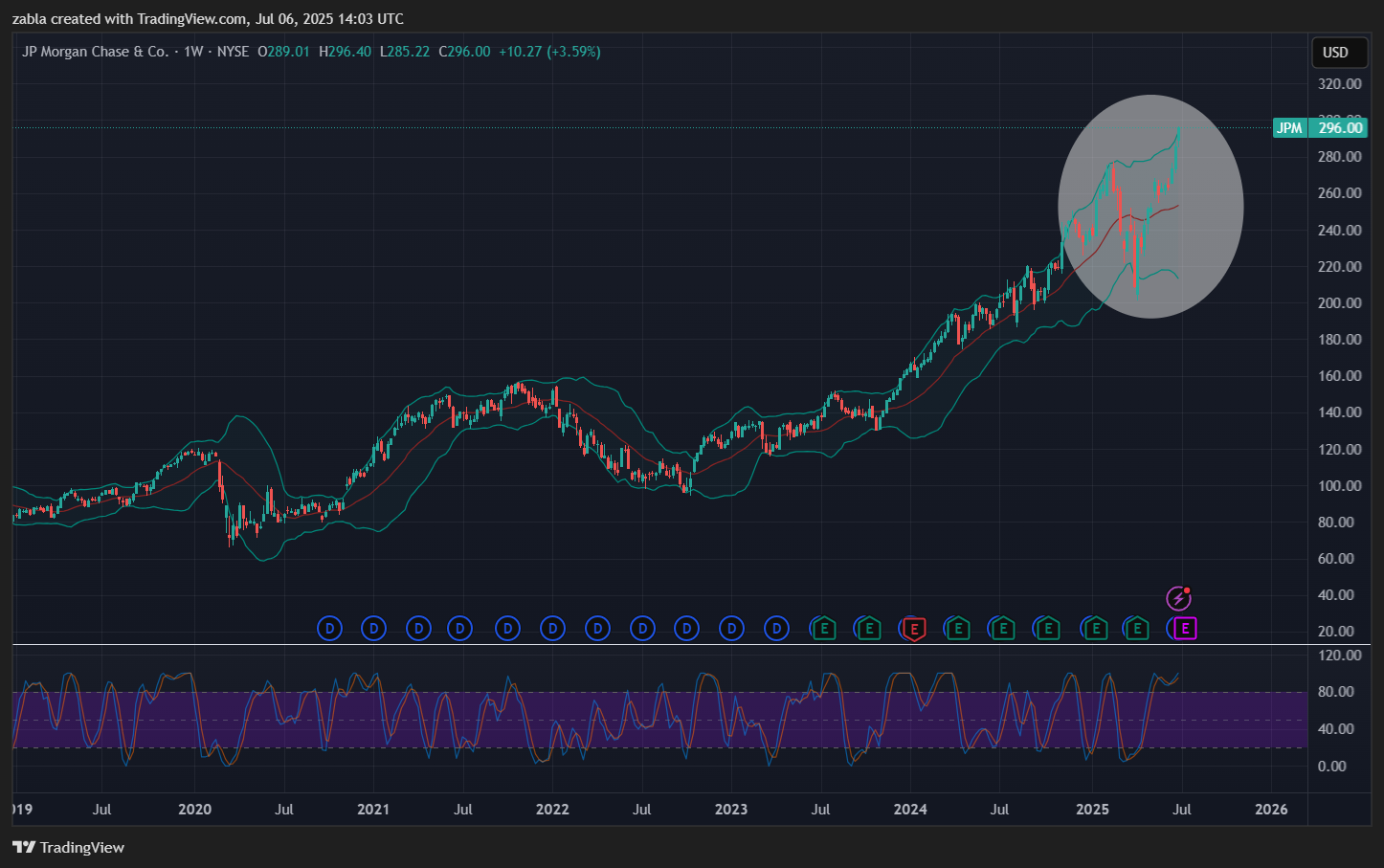Click the dividend marker at January 2023
This screenshot has width=1384, height=868.
(x=732, y=629)
